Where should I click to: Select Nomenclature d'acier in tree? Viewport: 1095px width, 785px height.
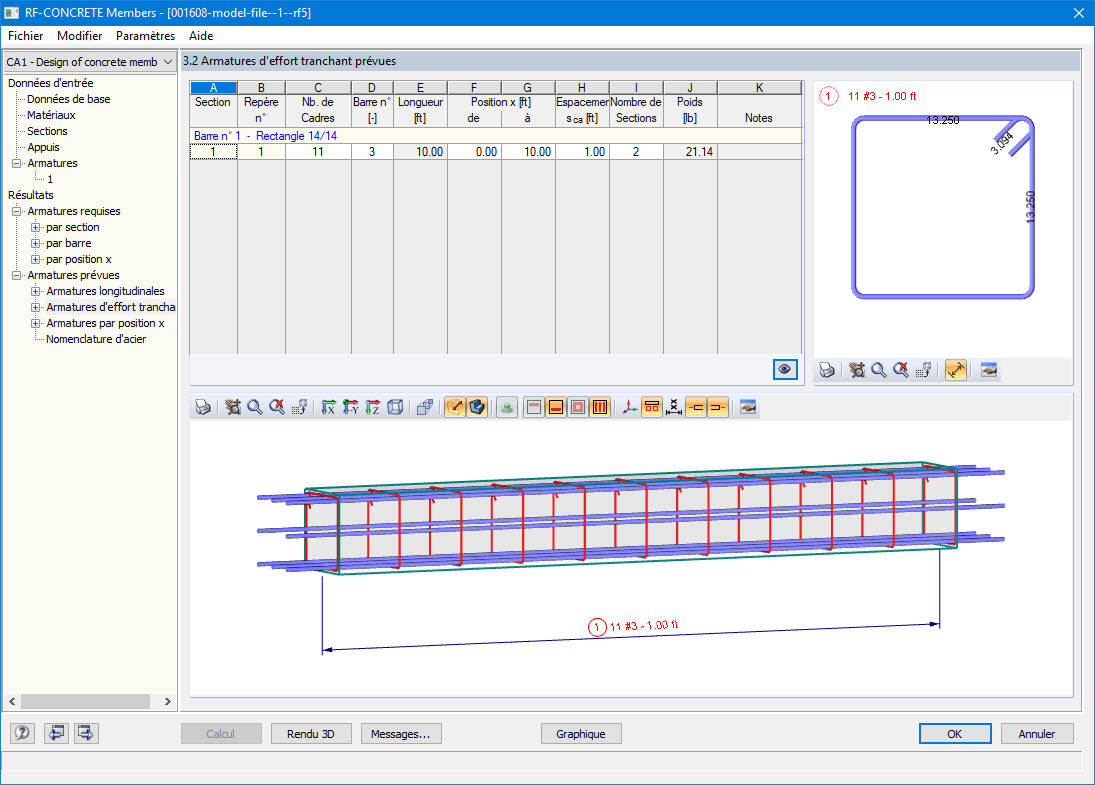(96, 339)
